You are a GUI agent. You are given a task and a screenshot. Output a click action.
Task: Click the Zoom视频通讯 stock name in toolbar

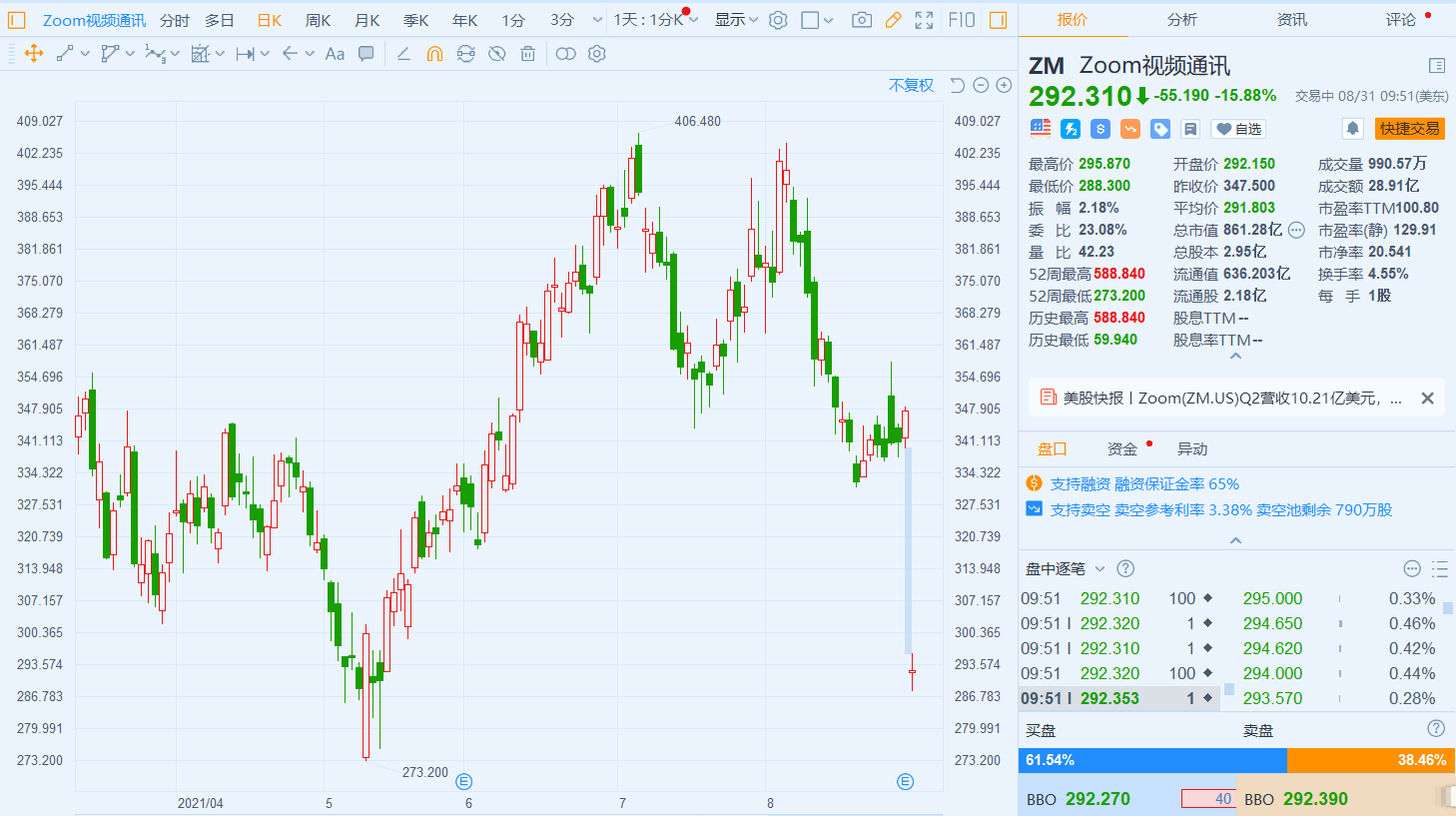click(x=94, y=20)
